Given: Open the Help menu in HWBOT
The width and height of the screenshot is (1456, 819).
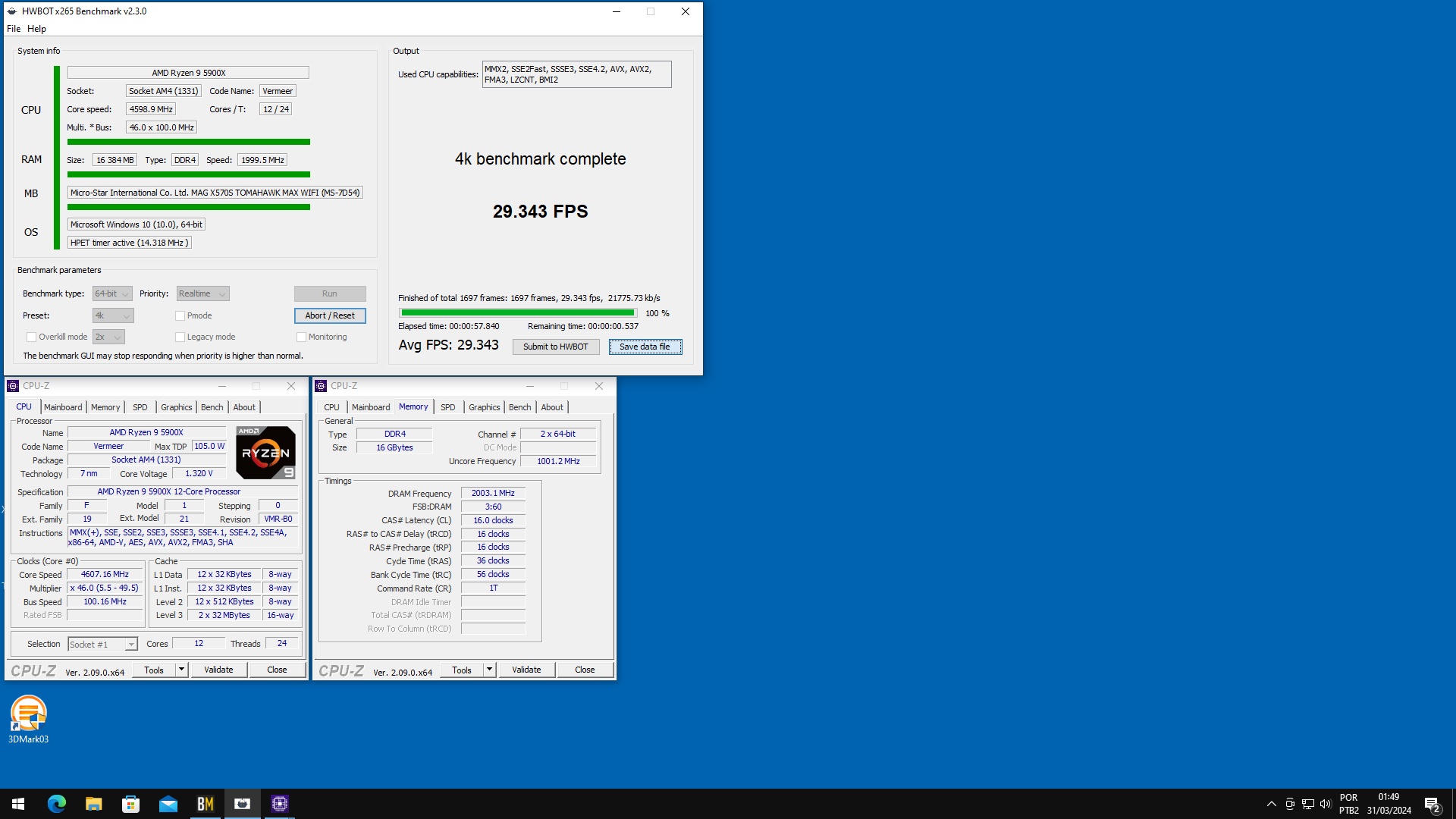Looking at the screenshot, I should point(36,29).
